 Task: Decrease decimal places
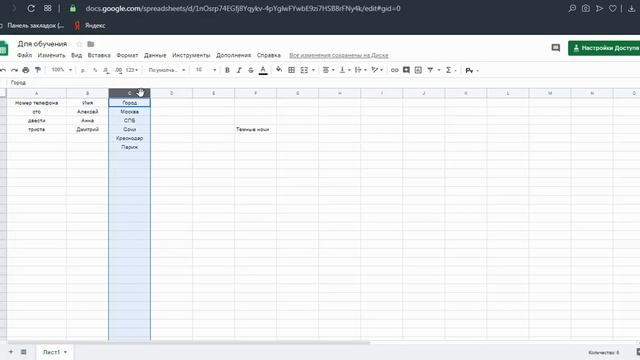[x=106, y=70]
